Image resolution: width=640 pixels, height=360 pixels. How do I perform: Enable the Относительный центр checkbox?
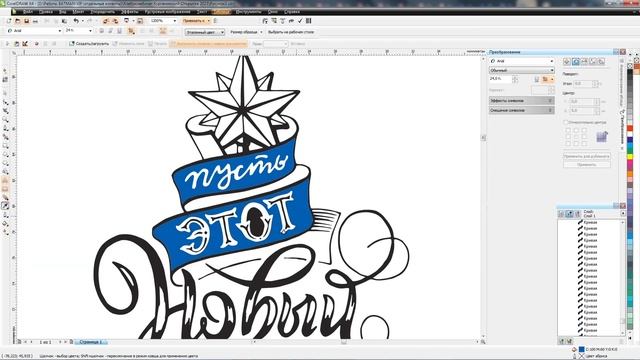[566, 122]
